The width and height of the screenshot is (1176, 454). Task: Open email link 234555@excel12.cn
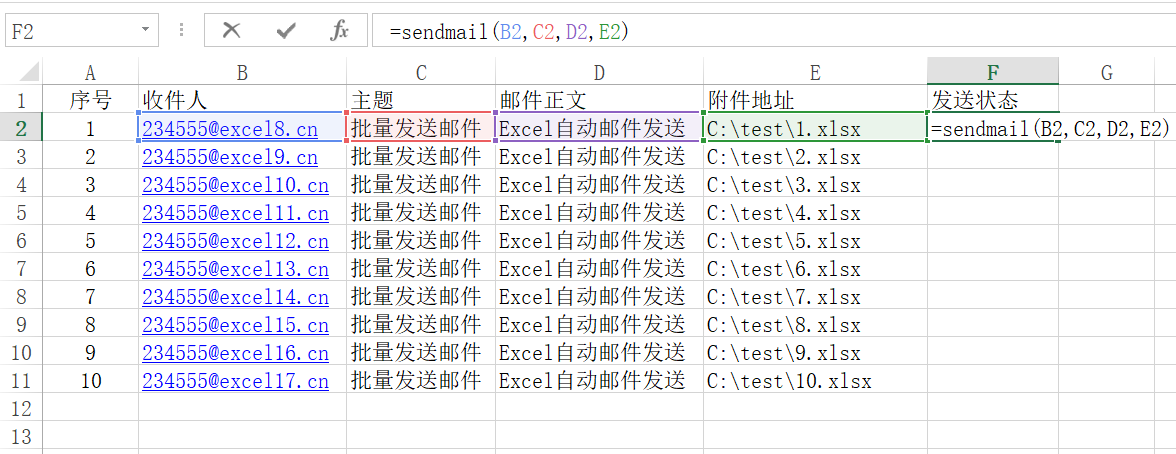(236, 241)
